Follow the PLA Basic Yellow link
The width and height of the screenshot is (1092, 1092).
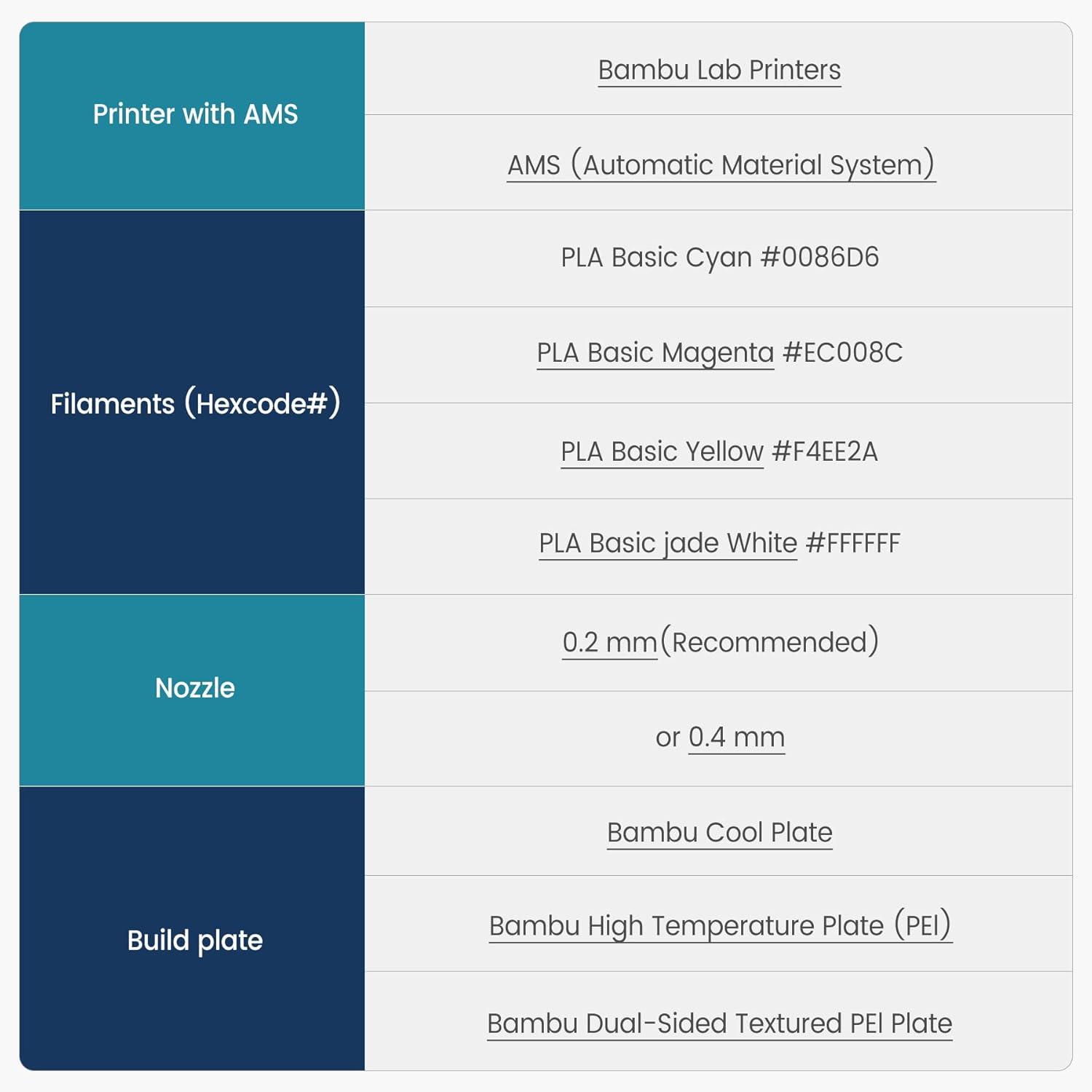(x=661, y=451)
